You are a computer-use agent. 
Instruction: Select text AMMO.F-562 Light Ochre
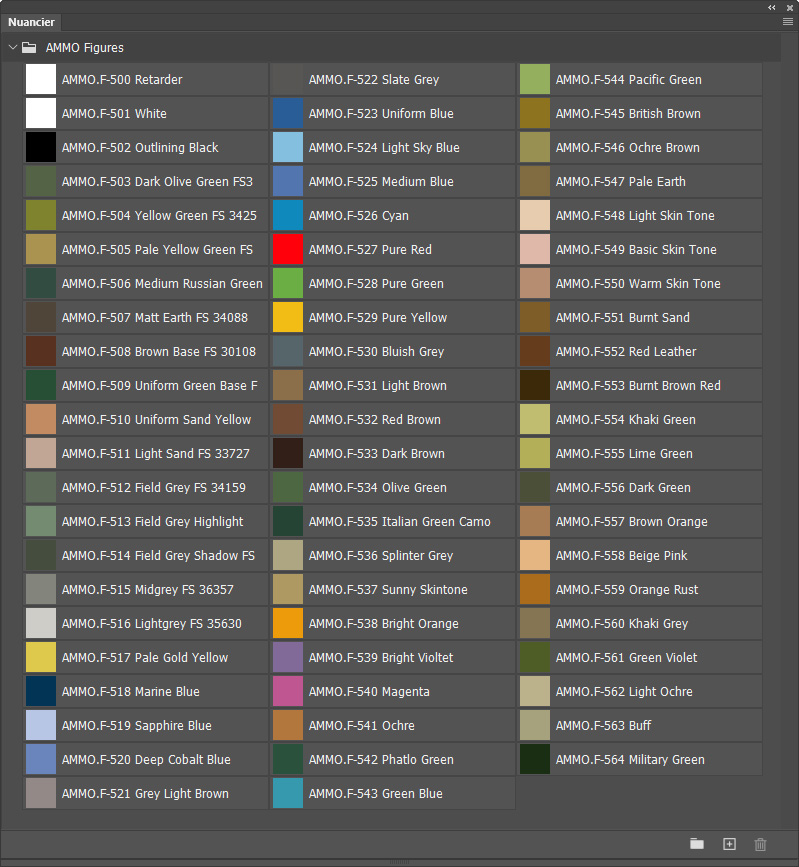pos(624,691)
